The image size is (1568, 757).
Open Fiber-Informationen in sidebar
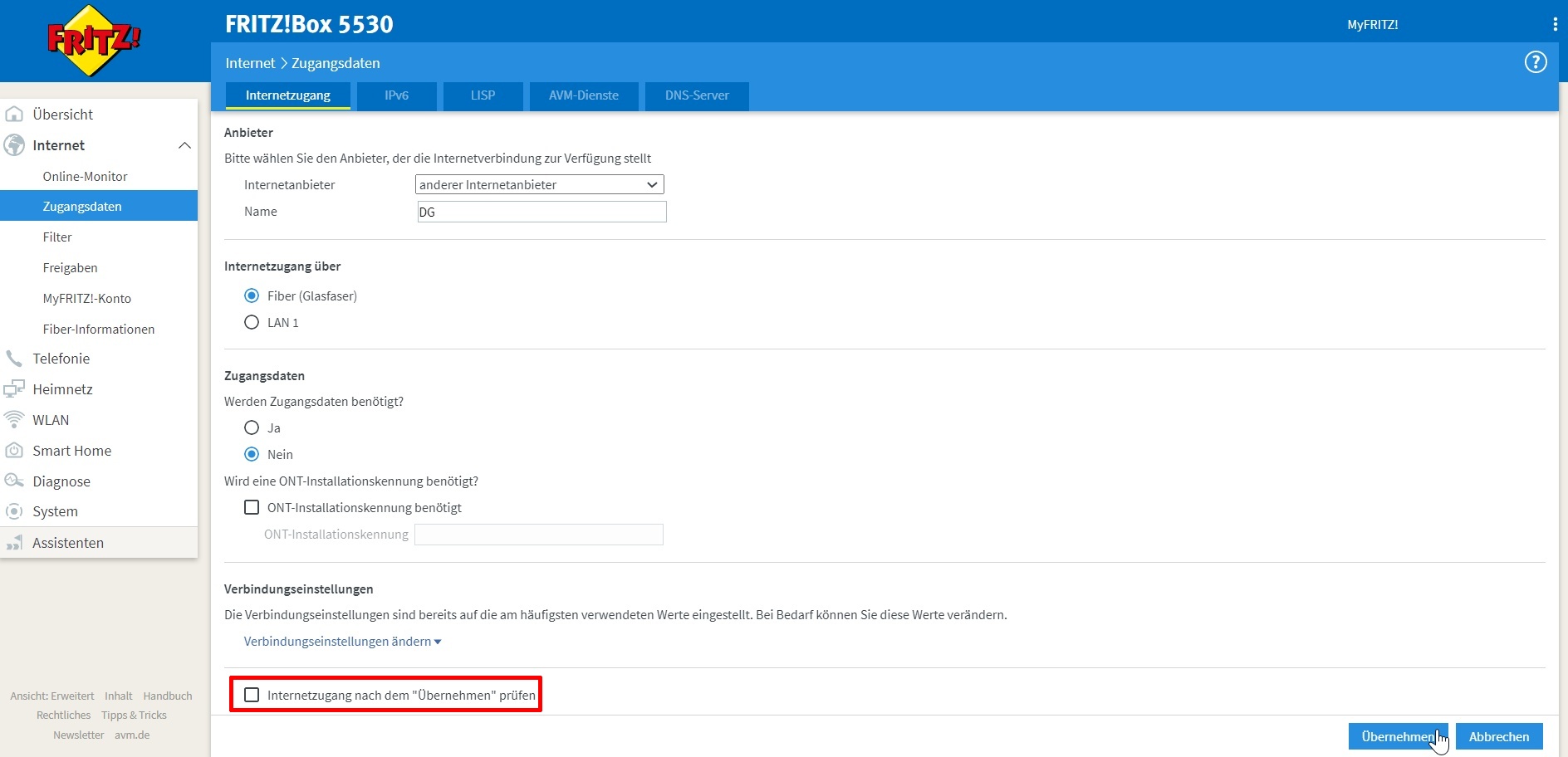tap(99, 330)
